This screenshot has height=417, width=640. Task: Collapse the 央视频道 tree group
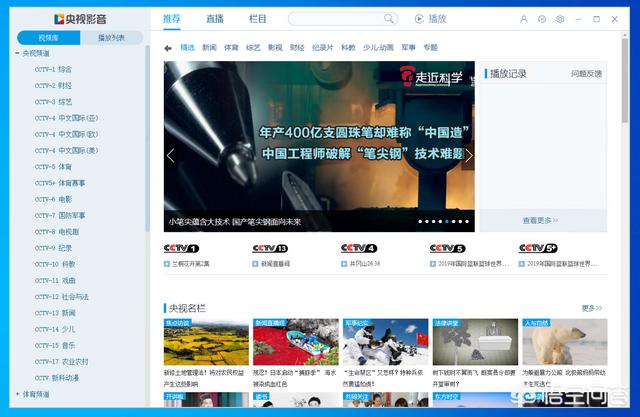pos(17,53)
